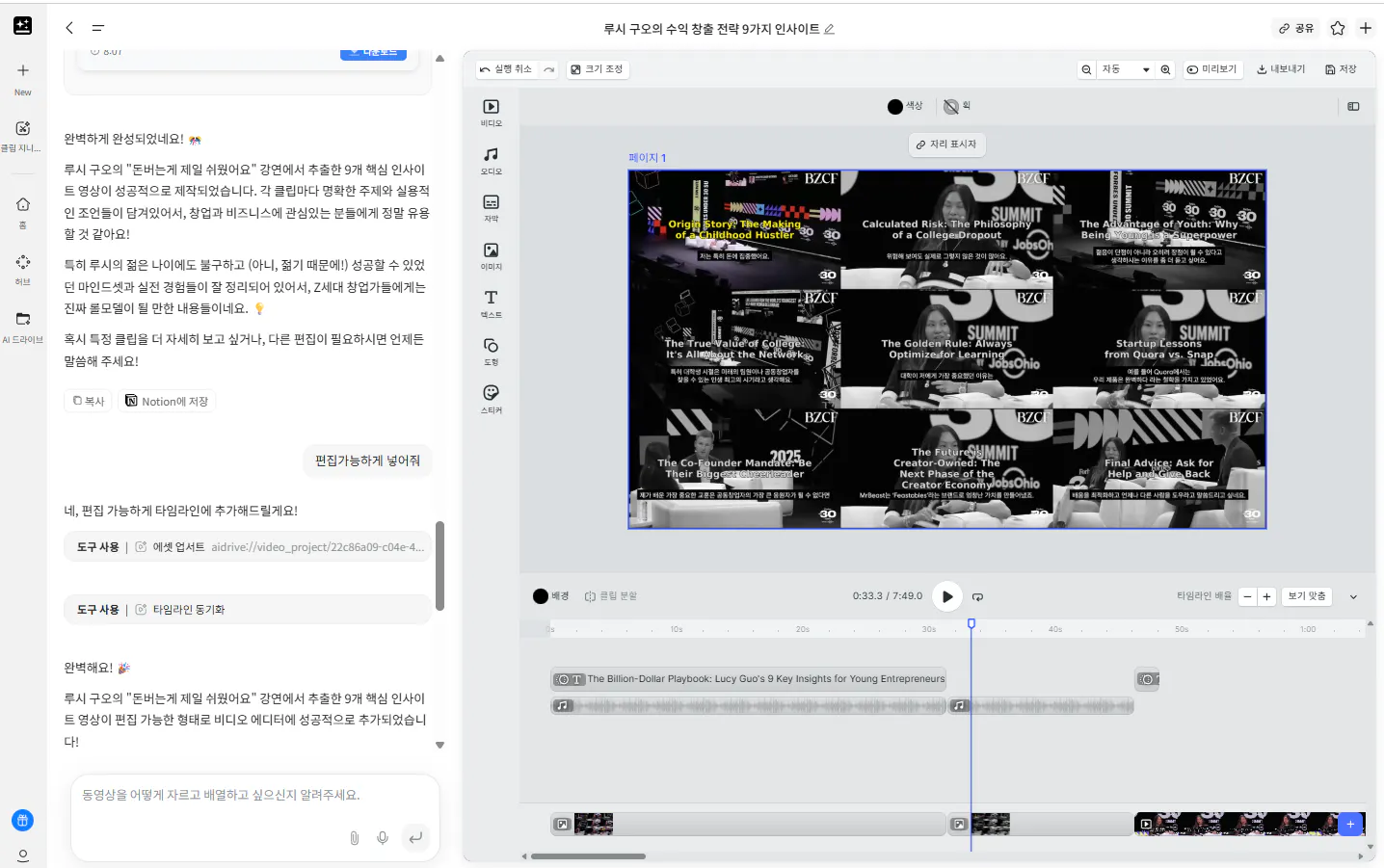
Task: Open the 자동 zoom level dropdown
Action: 1126,69
